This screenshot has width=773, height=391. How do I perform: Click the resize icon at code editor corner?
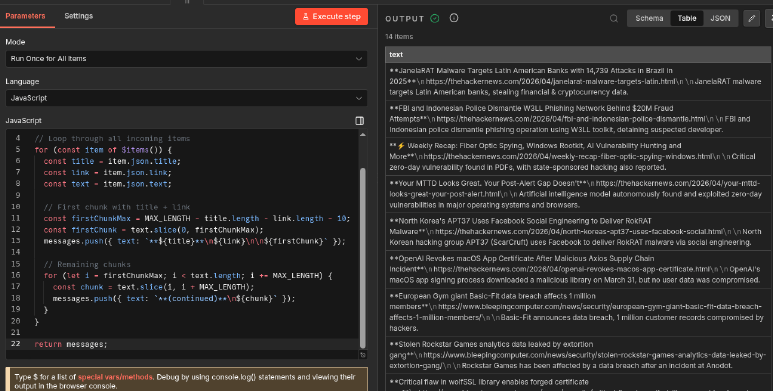363,355
